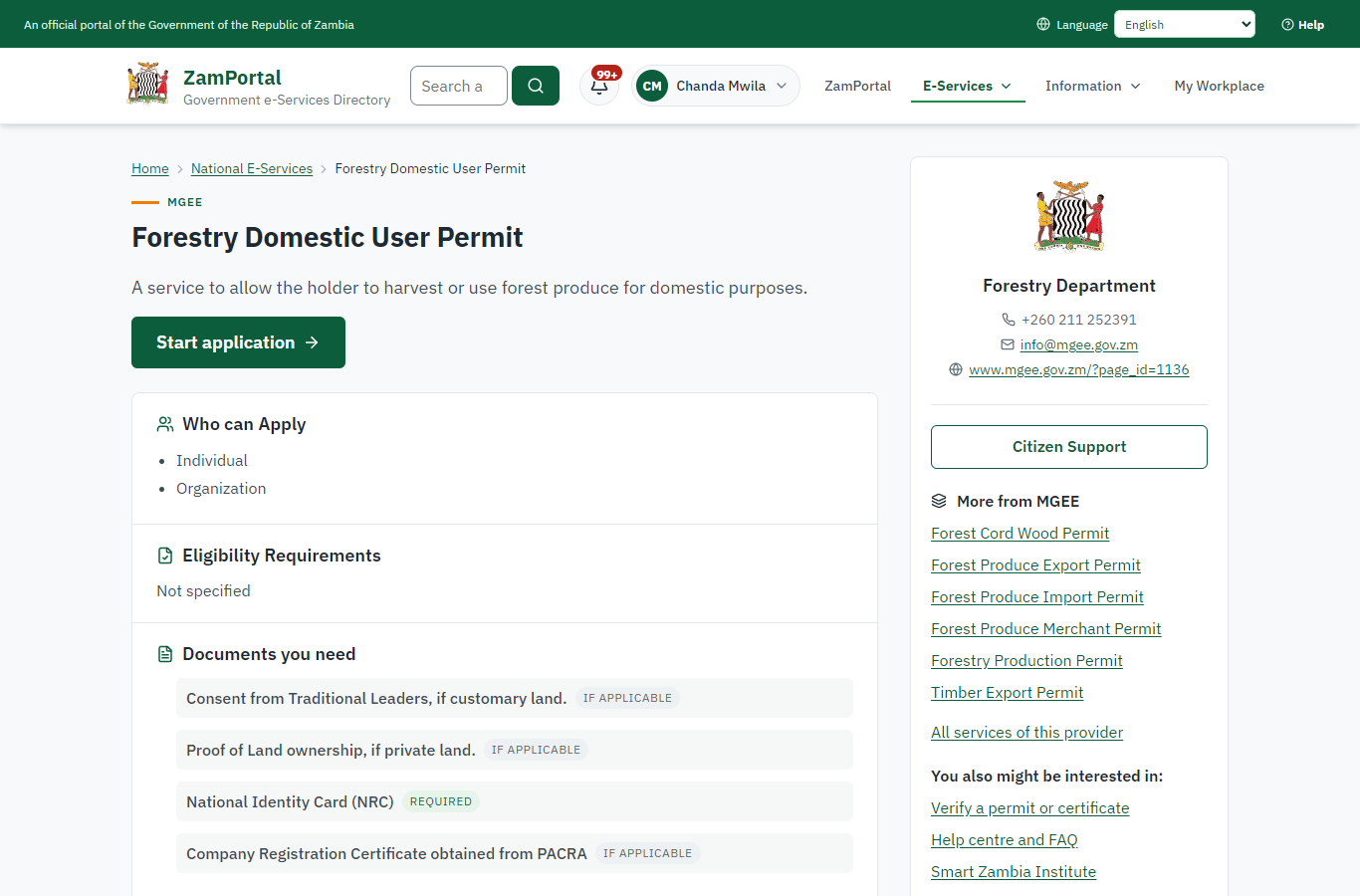Click the people icon beside Who can Apply
Image resolution: width=1360 pixels, height=896 pixels.
point(165,424)
